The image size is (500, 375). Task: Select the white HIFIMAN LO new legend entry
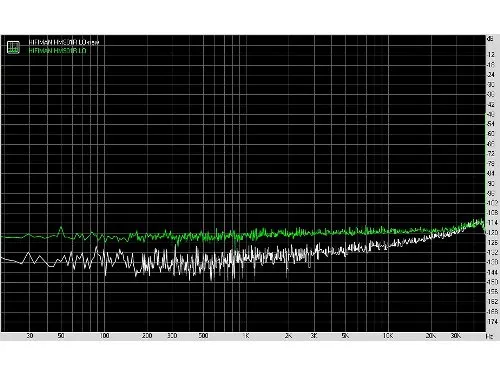point(64,42)
